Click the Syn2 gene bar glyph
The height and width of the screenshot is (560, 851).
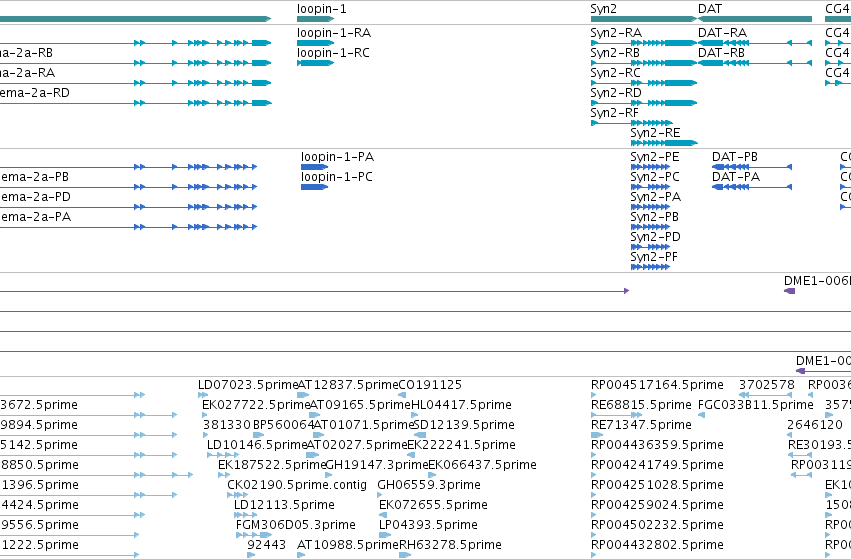644,19
